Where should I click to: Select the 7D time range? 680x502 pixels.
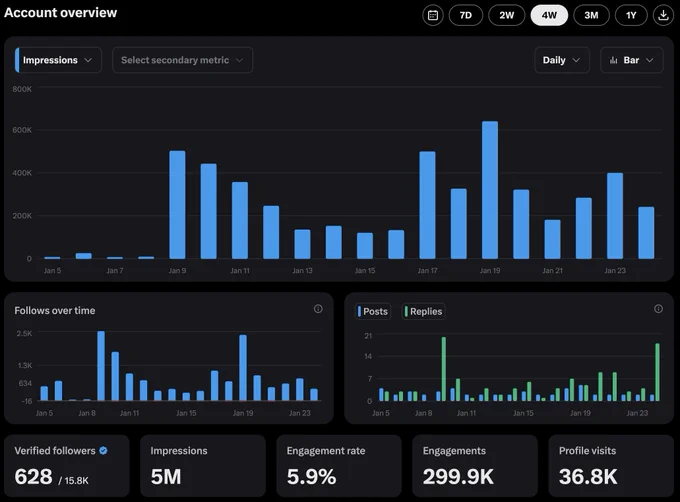[x=466, y=16]
